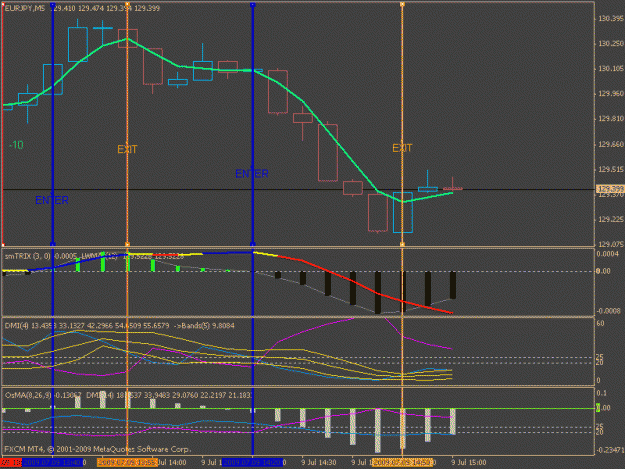Click the first blue ENTER label
The image size is (625, 469).
52,200
